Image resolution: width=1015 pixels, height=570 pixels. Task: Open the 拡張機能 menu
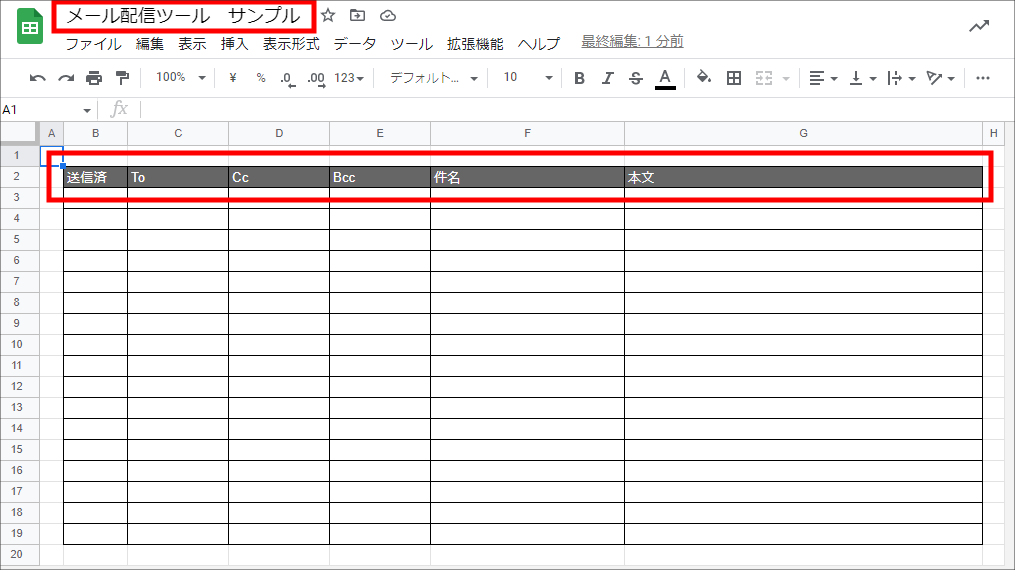pos(475,44)
